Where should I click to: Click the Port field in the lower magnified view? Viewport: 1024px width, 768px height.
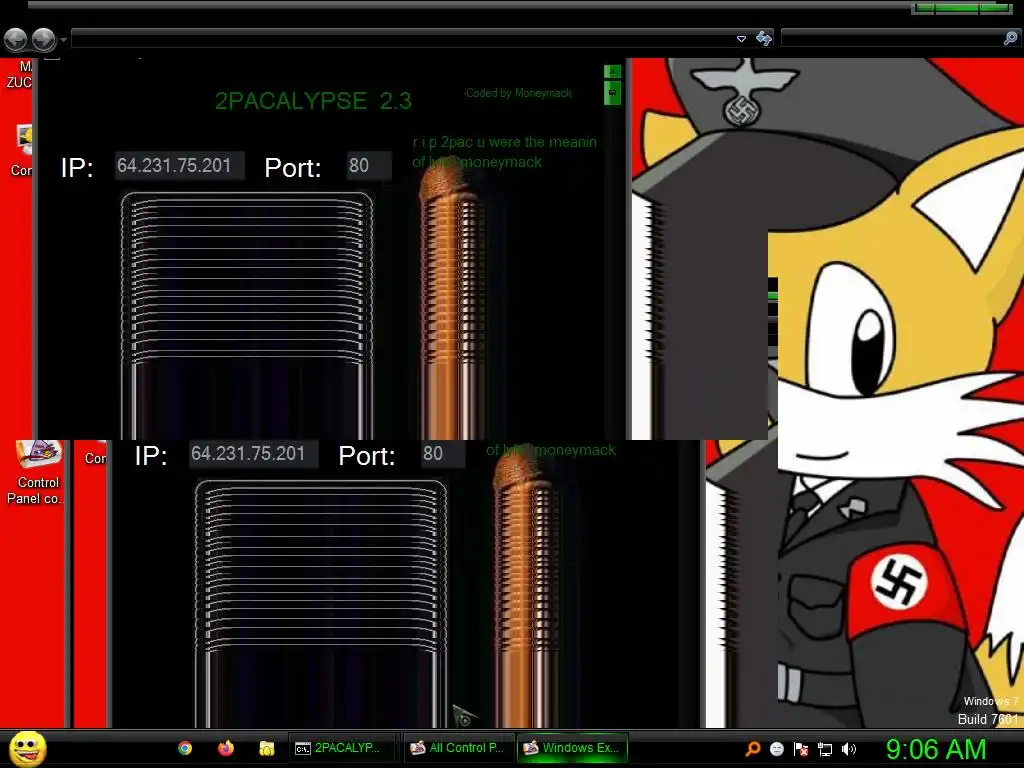point(443,454)
